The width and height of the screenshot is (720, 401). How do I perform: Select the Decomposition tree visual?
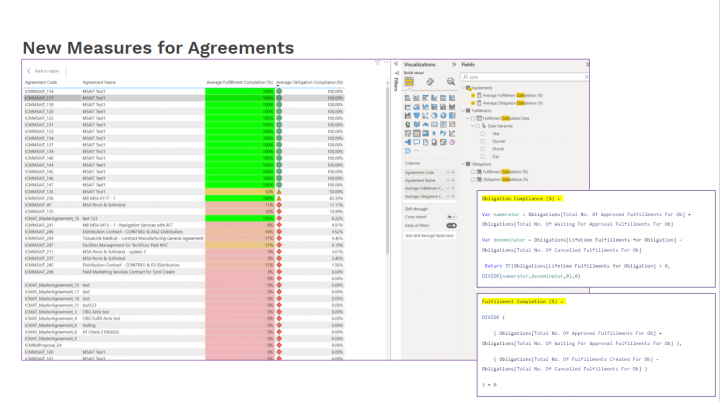[408, 142]
